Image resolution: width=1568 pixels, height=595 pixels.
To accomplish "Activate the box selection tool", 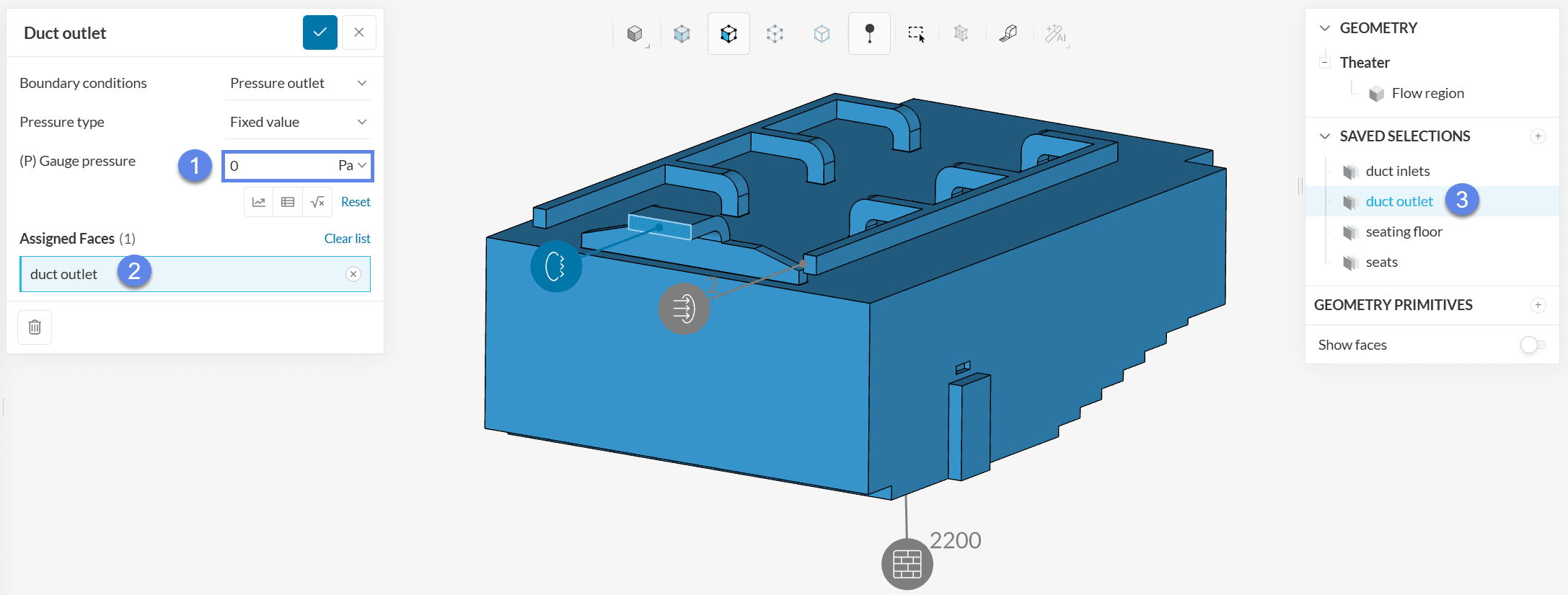I will point(916,34).
